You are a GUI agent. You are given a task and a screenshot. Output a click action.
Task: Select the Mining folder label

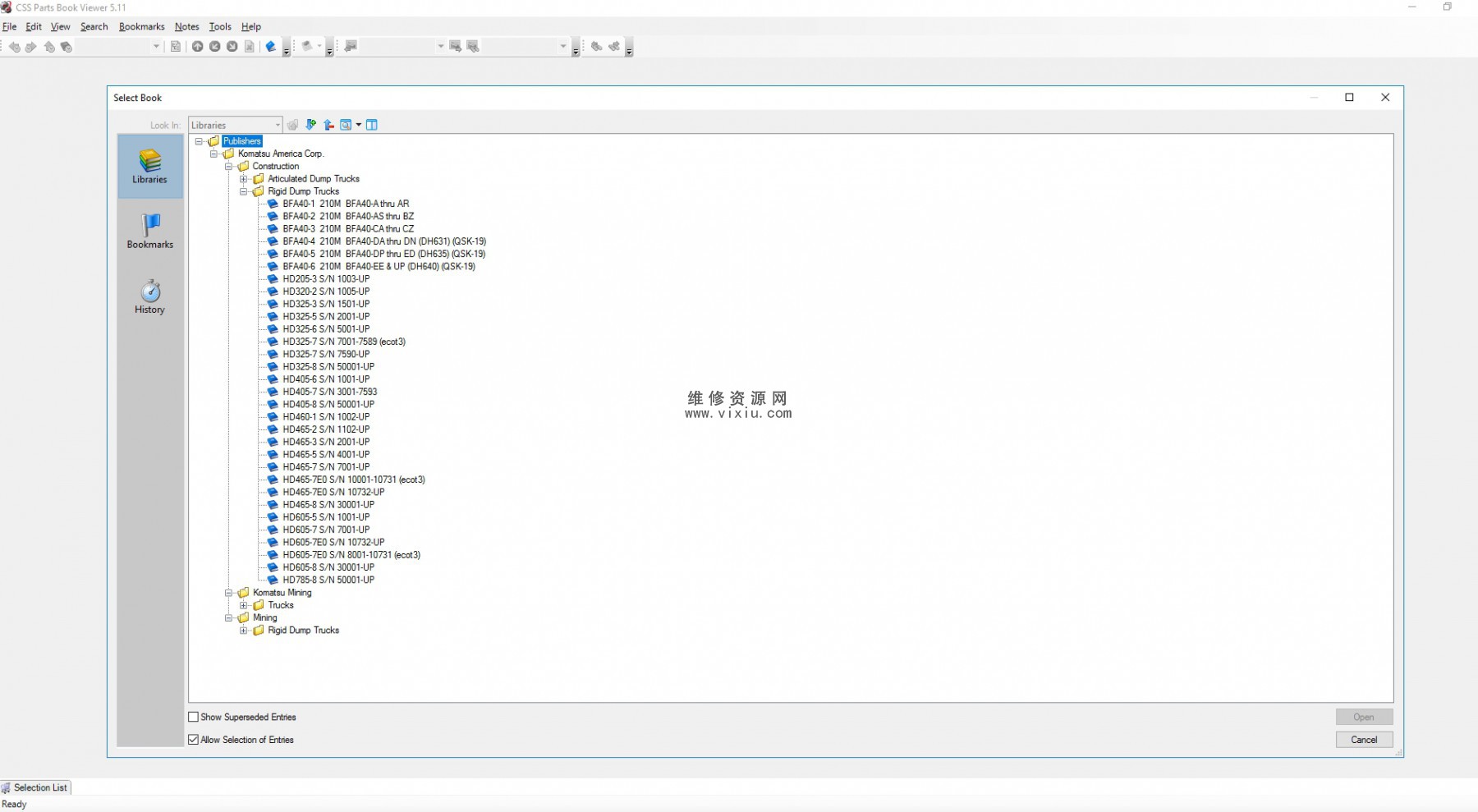coord(265,617)
